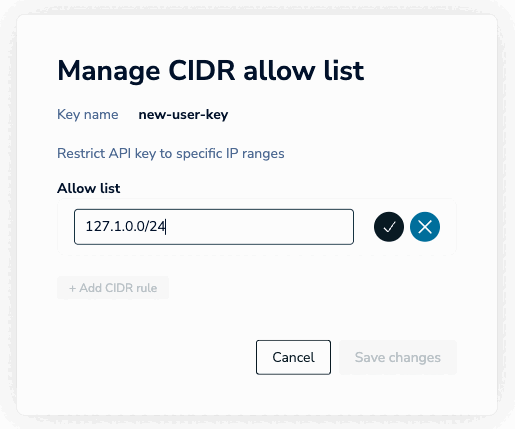Click empty space inside the CIDR input box
Screen dimensions: 515x429
click(x=260, y=227)
